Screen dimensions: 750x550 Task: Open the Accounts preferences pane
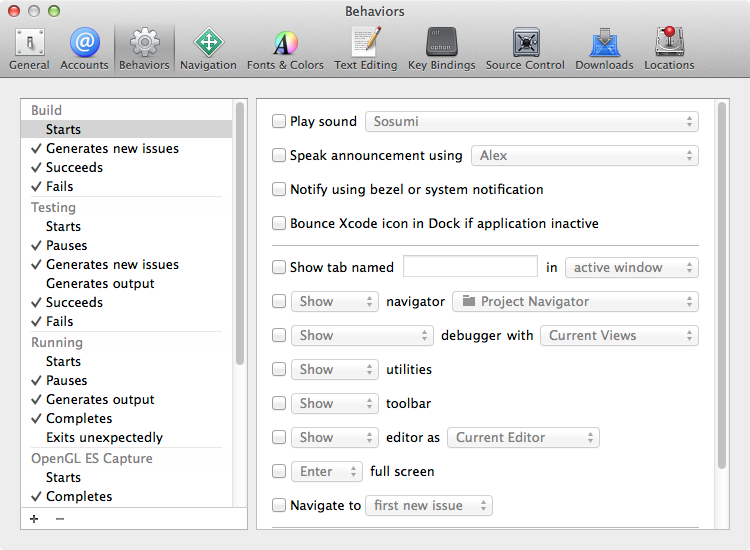(84, 48)
